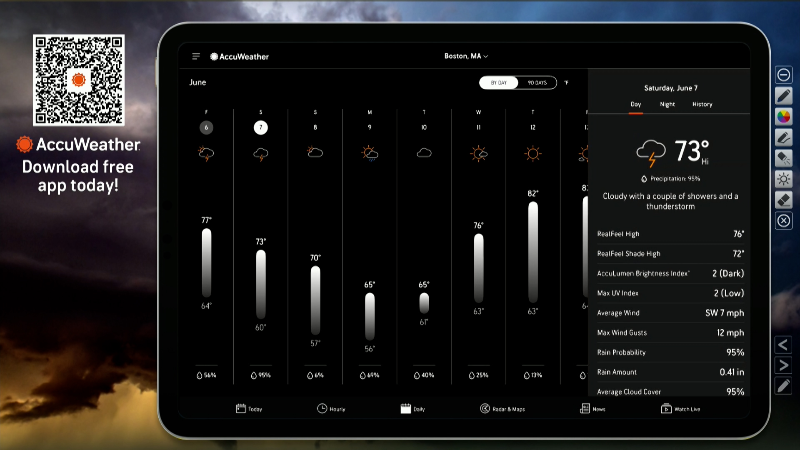The width and height of the screenshot is (800, 450).
Task: Open the Day tab in detail panel
Action: (636, 104)
